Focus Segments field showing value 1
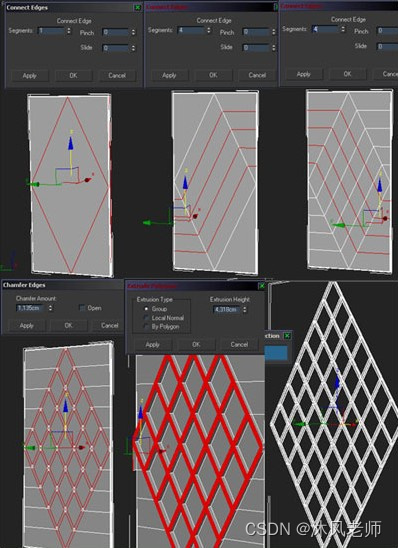The image size is (398, 548). (51, 31)
